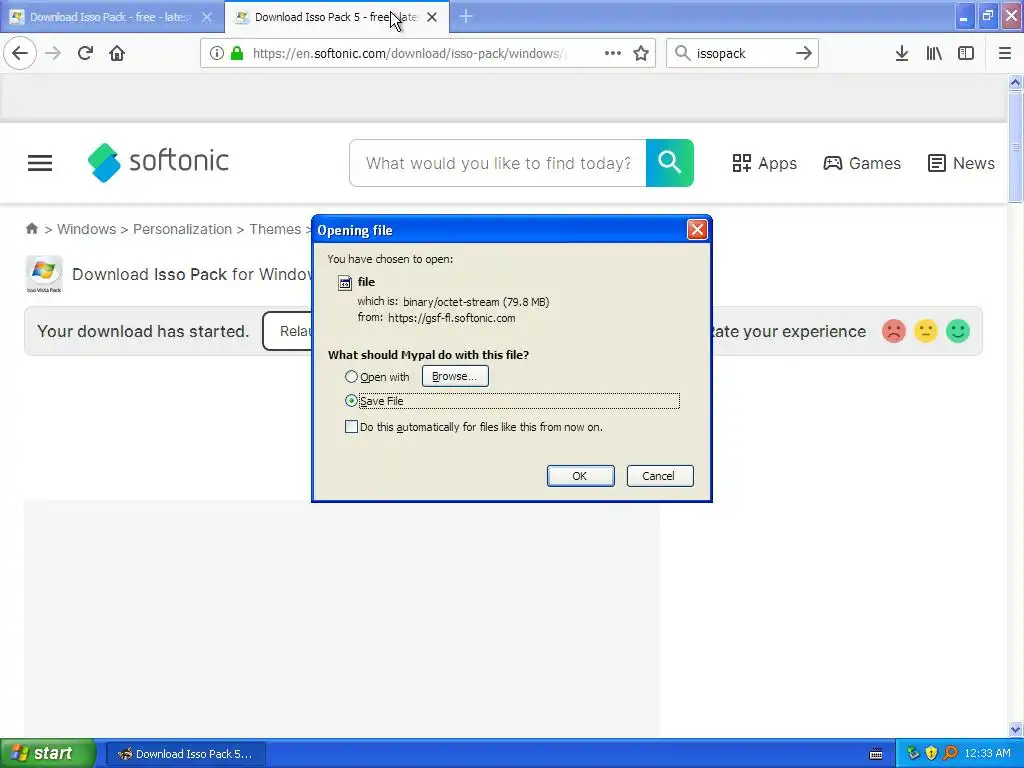
Task: Click Browse button in dialog
Action: click(x=455, y=376)
